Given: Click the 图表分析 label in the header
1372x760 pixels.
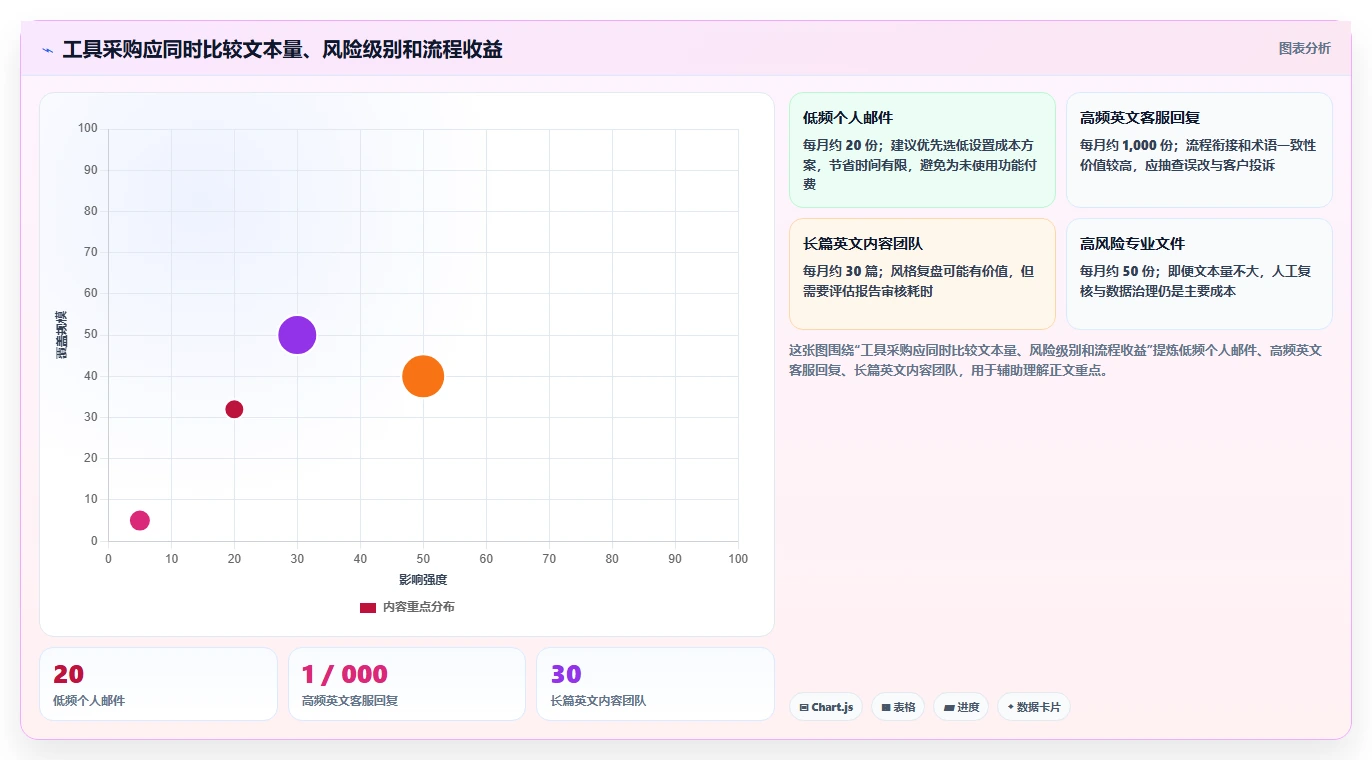Looking at the screenshot, I should click(1304, 48).
